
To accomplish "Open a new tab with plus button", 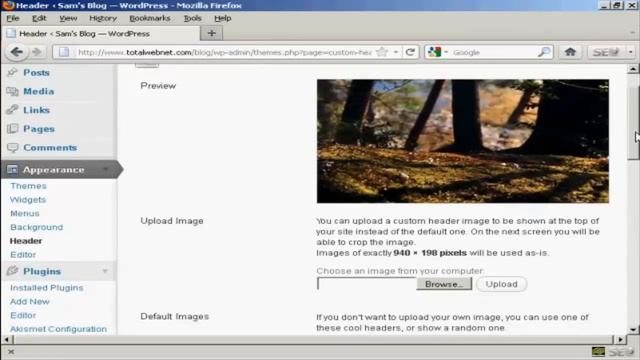I will (211, 33).
